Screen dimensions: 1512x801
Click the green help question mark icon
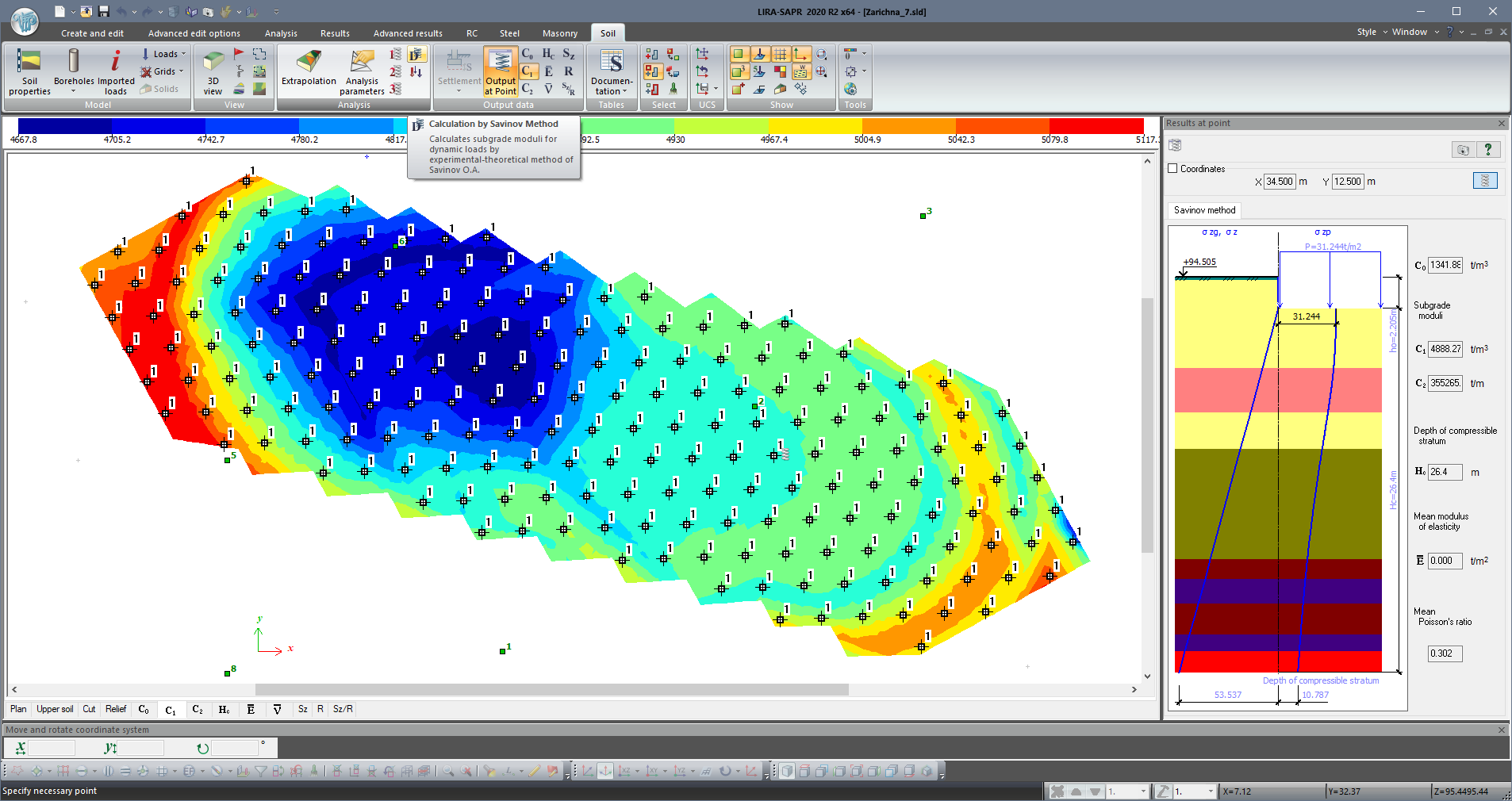(x=1488, y=149)
